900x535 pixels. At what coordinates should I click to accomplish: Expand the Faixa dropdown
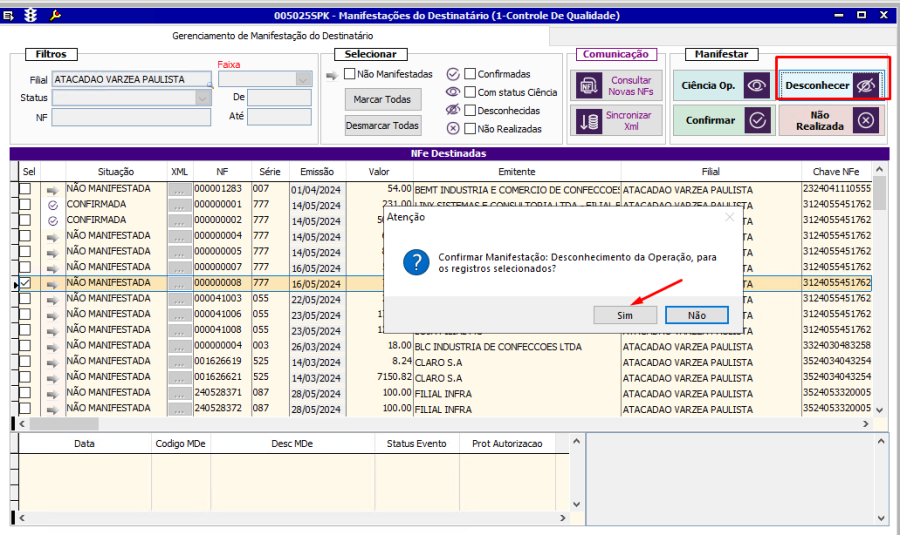click(303, 79)
